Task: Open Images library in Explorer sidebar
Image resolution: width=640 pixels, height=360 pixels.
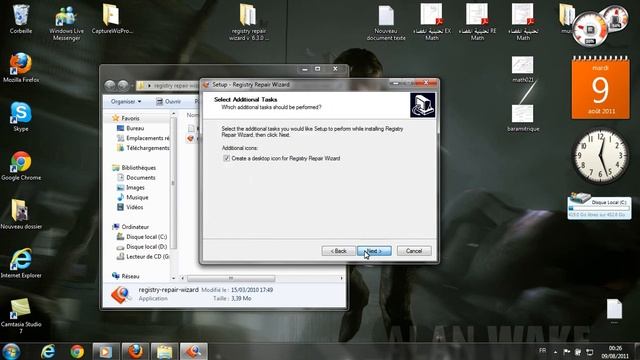Action: (131, 187)
